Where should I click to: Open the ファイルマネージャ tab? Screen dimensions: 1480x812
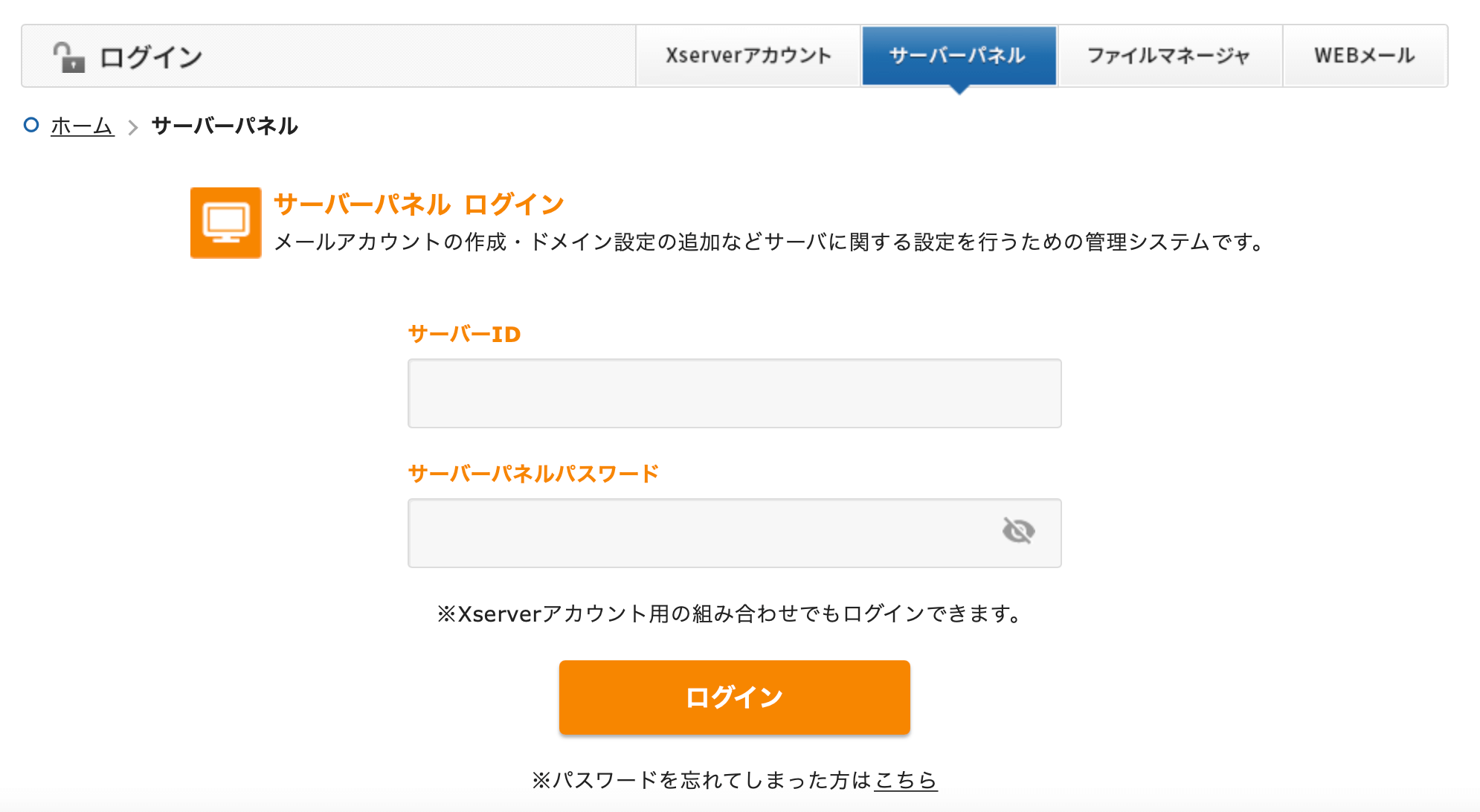point(1169,56)
